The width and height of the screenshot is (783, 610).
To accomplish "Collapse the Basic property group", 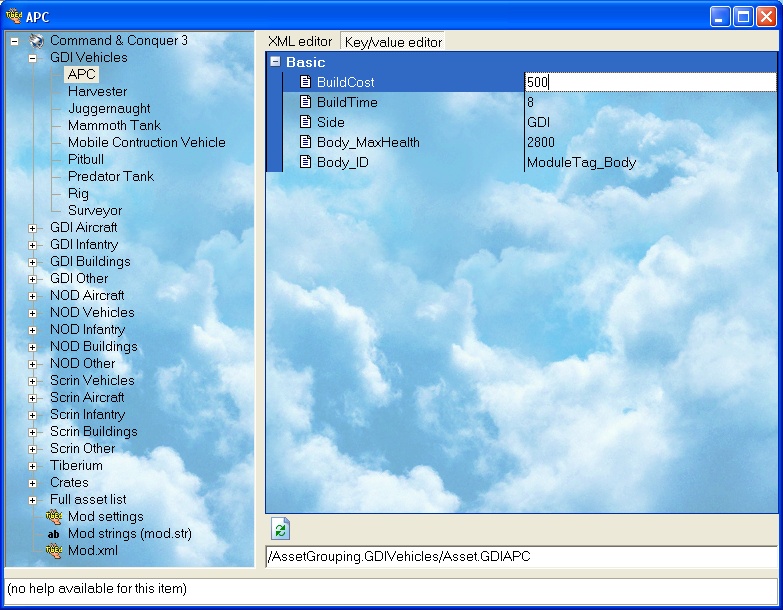I will click(275, 61).
